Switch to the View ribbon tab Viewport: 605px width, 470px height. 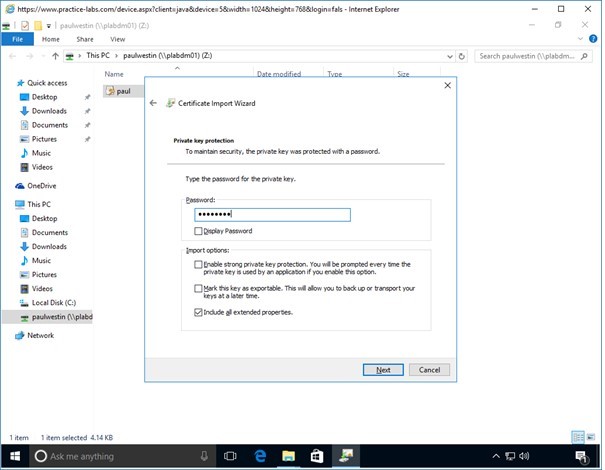pos(117,39)
